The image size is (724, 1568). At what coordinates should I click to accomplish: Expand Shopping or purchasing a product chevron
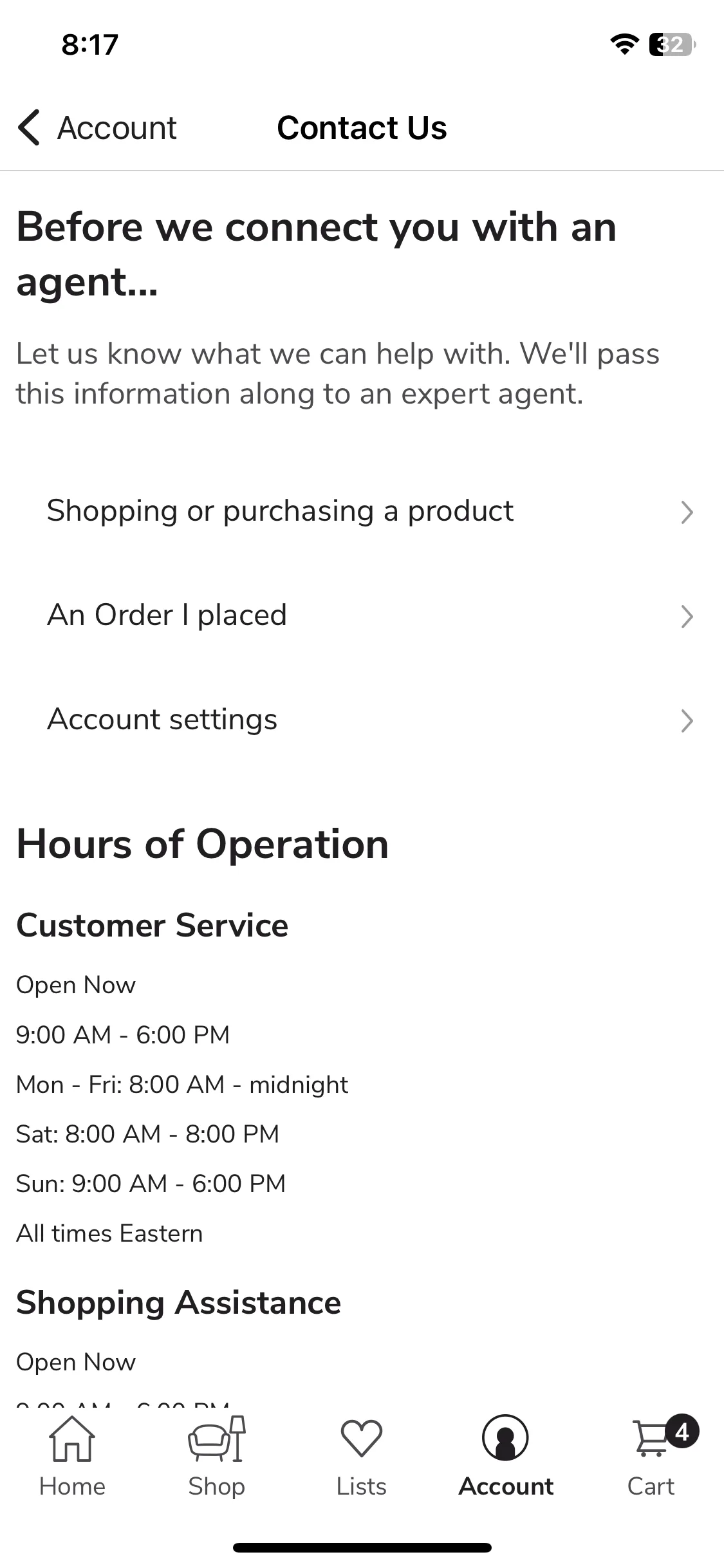coord(687,512)
